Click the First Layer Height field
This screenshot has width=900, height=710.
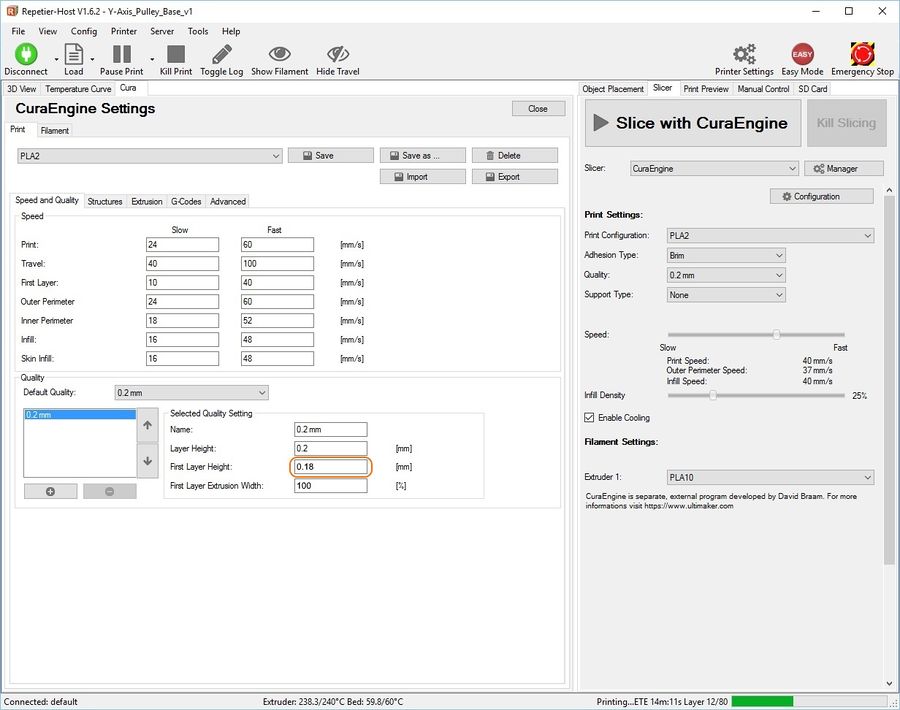[331, 467]
